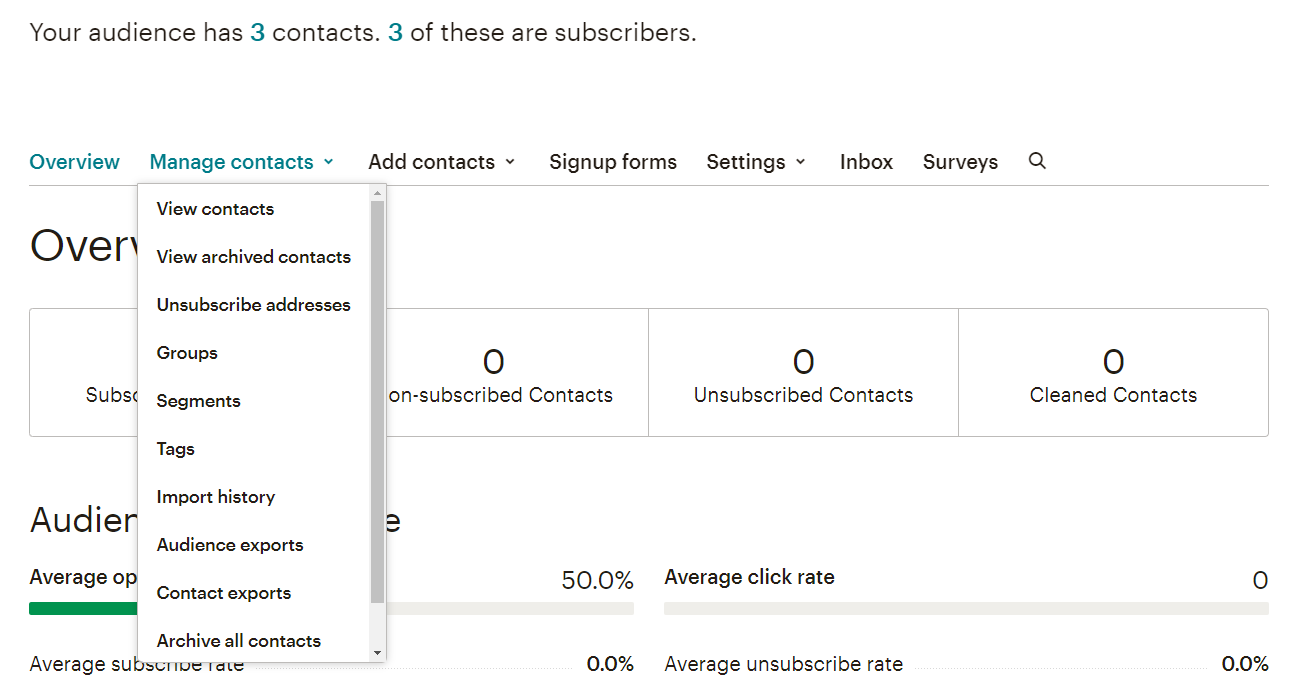This screenshot has height=692, width=1303.
Task: Go to the Inbox tab
Action: (x=866, y=162)
